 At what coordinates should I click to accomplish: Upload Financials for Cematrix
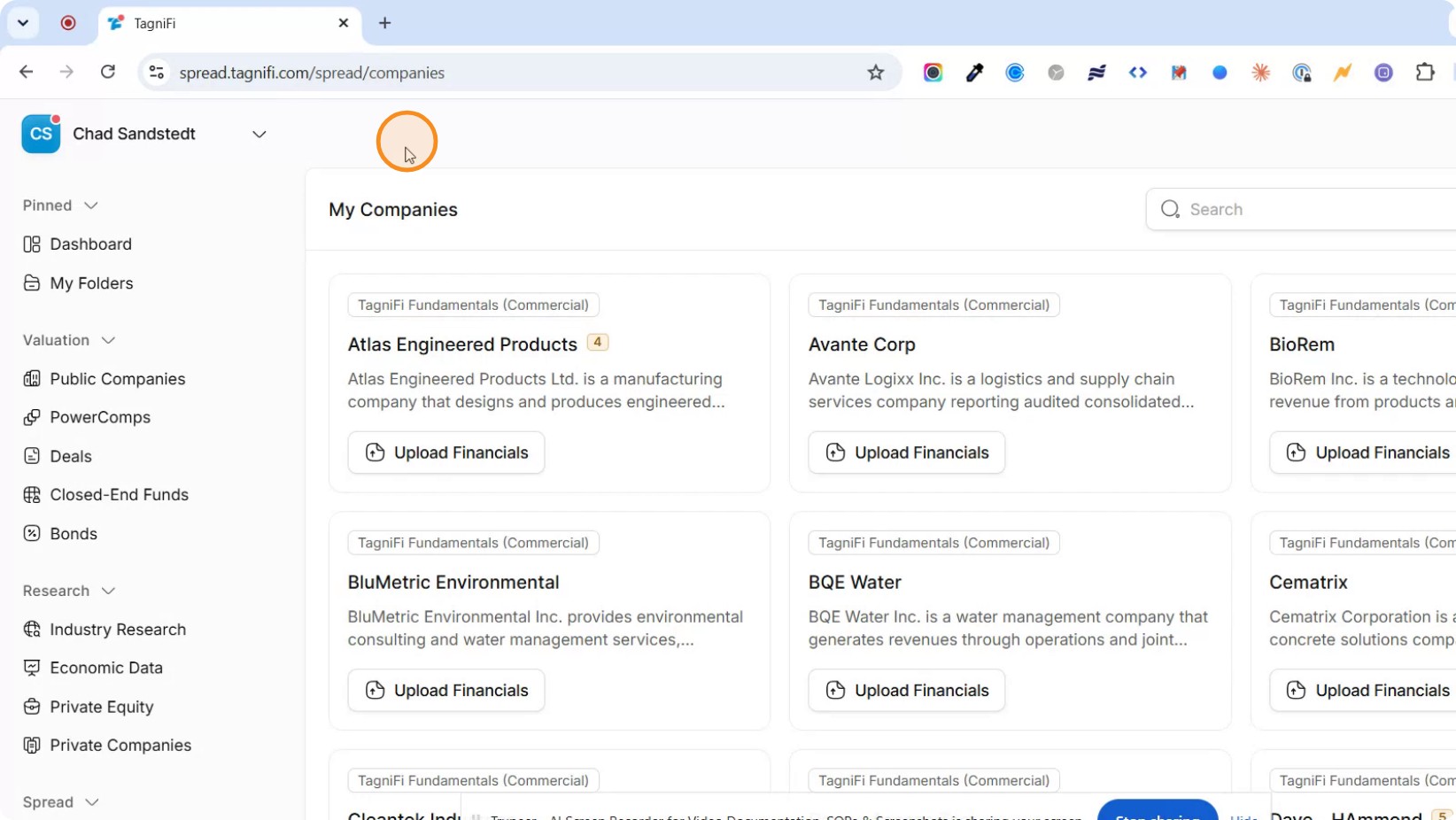[x=1363, y=691]
